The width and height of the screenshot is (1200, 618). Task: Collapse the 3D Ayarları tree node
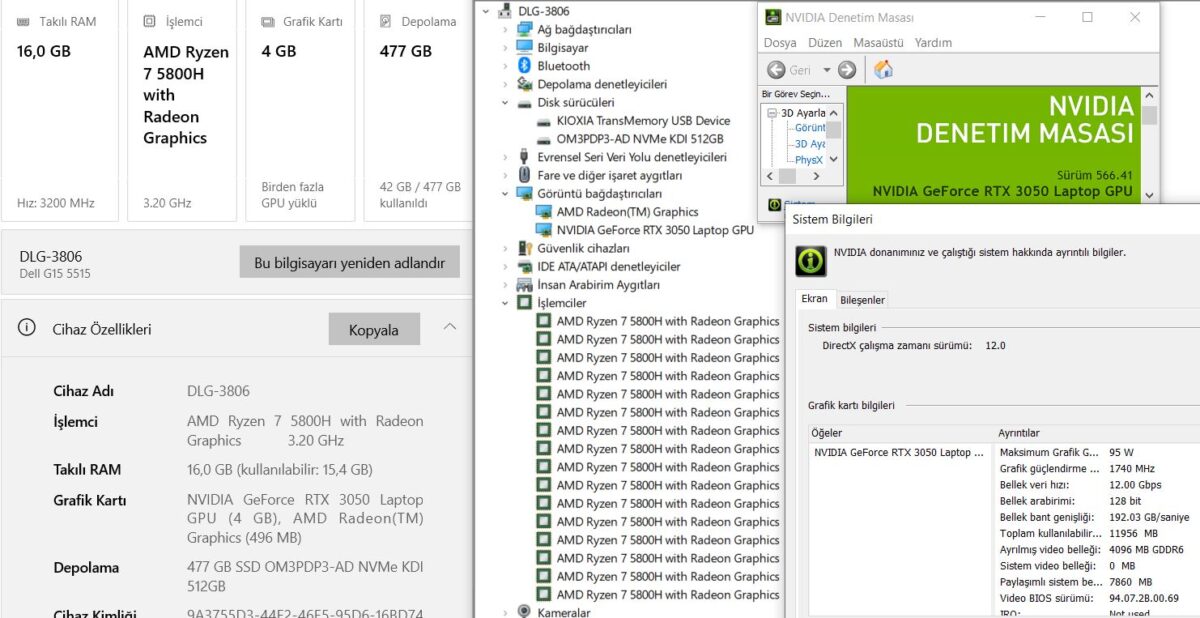tap(773, 113)
